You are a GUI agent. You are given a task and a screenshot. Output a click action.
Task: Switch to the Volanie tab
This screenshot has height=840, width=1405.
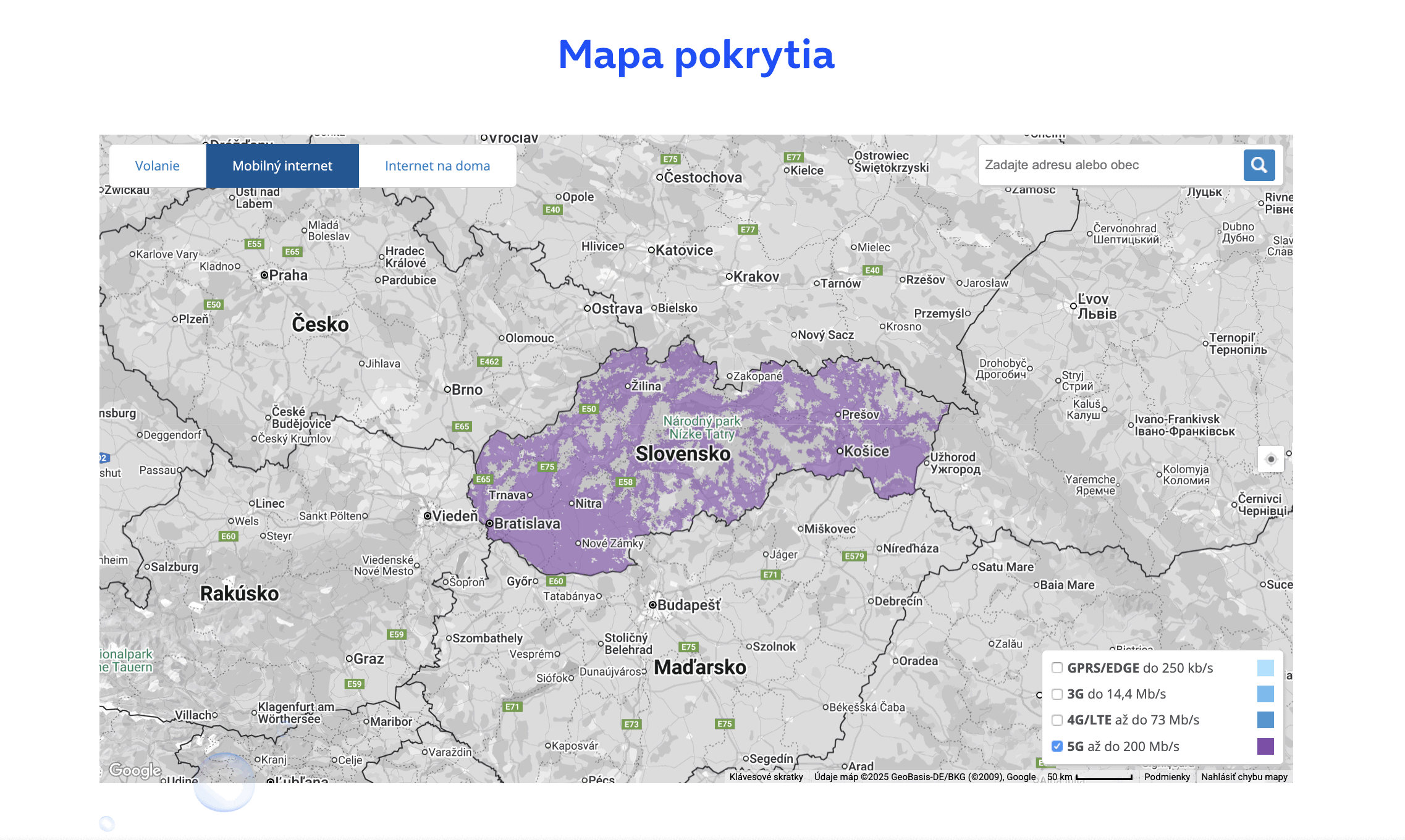[157, 166]
